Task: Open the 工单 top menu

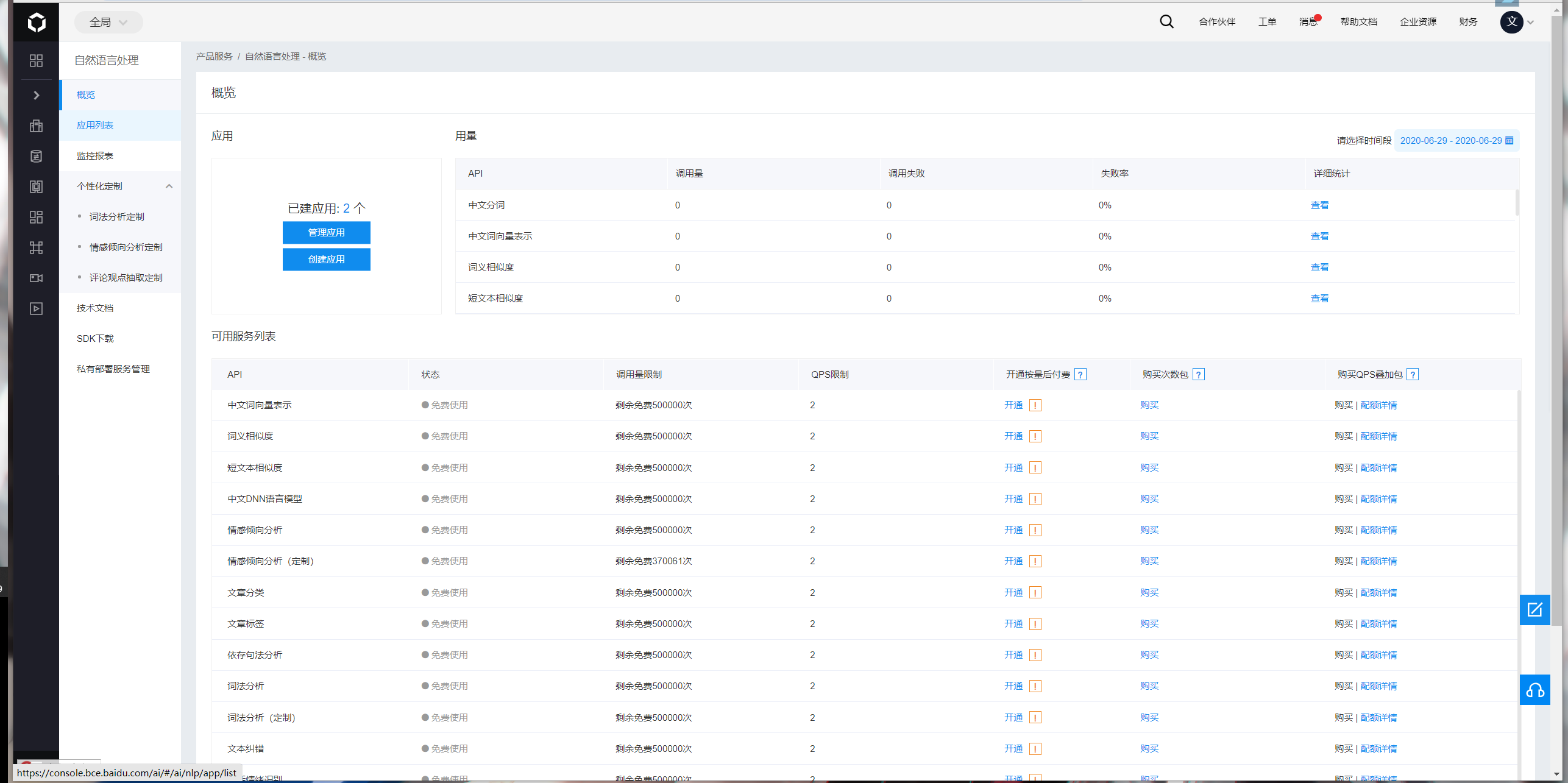Action: 1267,22
